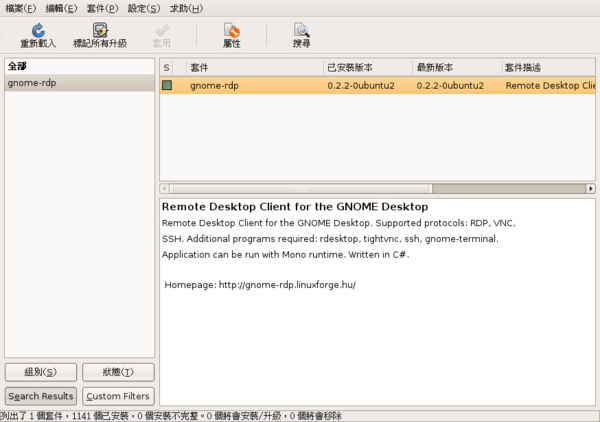Click the bold Remote Desktop Client heading

(295, 207)
